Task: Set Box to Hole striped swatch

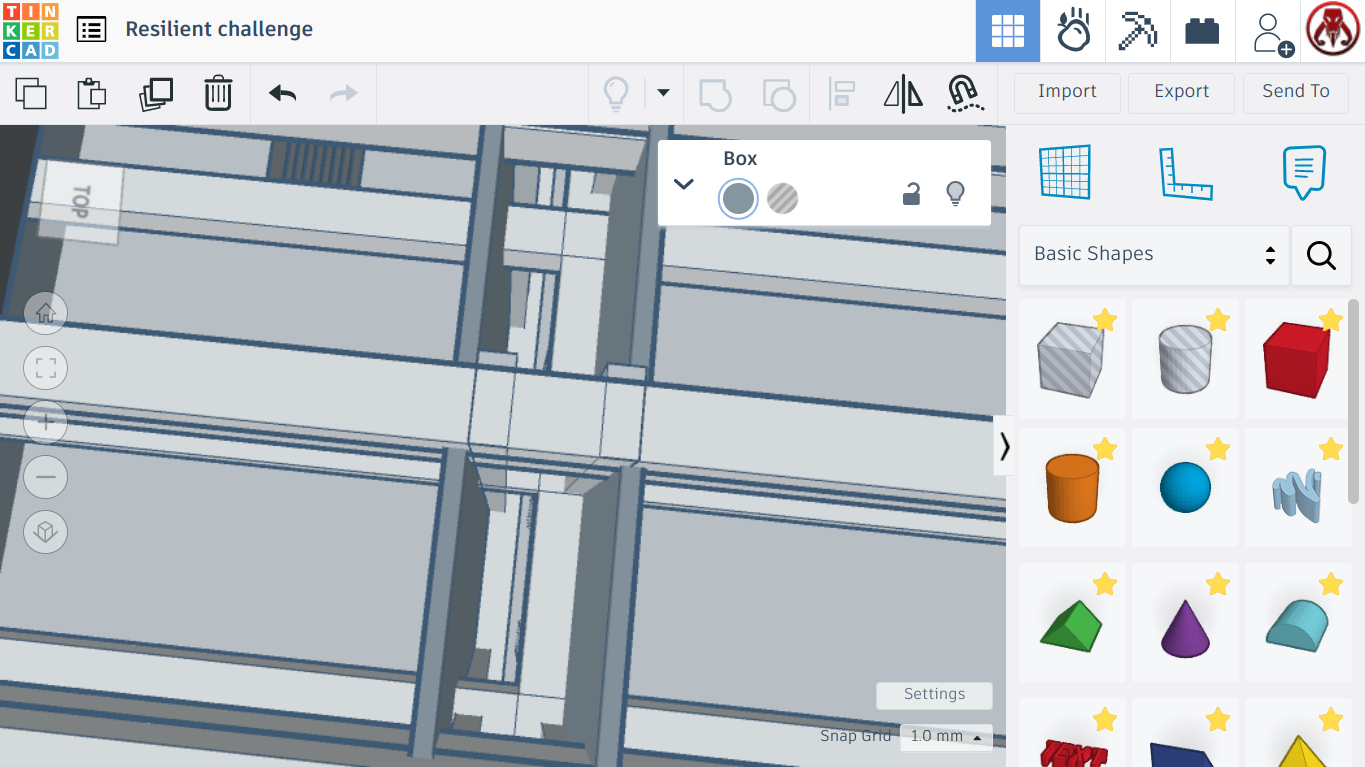Action: 783,199
